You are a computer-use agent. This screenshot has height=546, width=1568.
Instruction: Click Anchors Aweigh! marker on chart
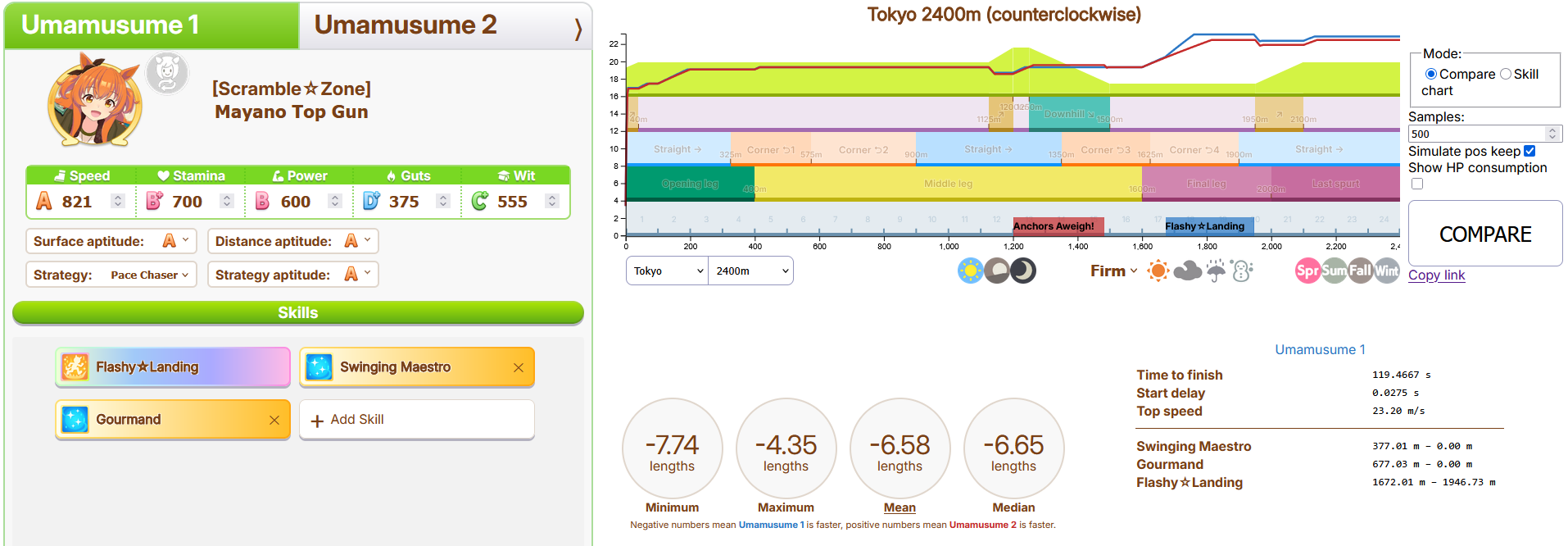tap(1058, 225)
